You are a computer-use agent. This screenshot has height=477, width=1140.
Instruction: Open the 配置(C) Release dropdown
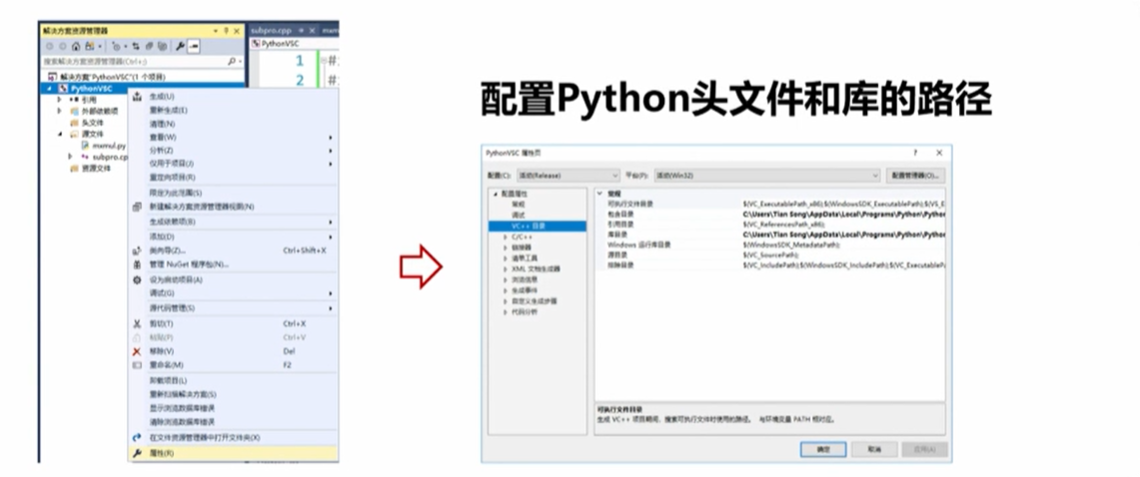[x=568, y=175]
